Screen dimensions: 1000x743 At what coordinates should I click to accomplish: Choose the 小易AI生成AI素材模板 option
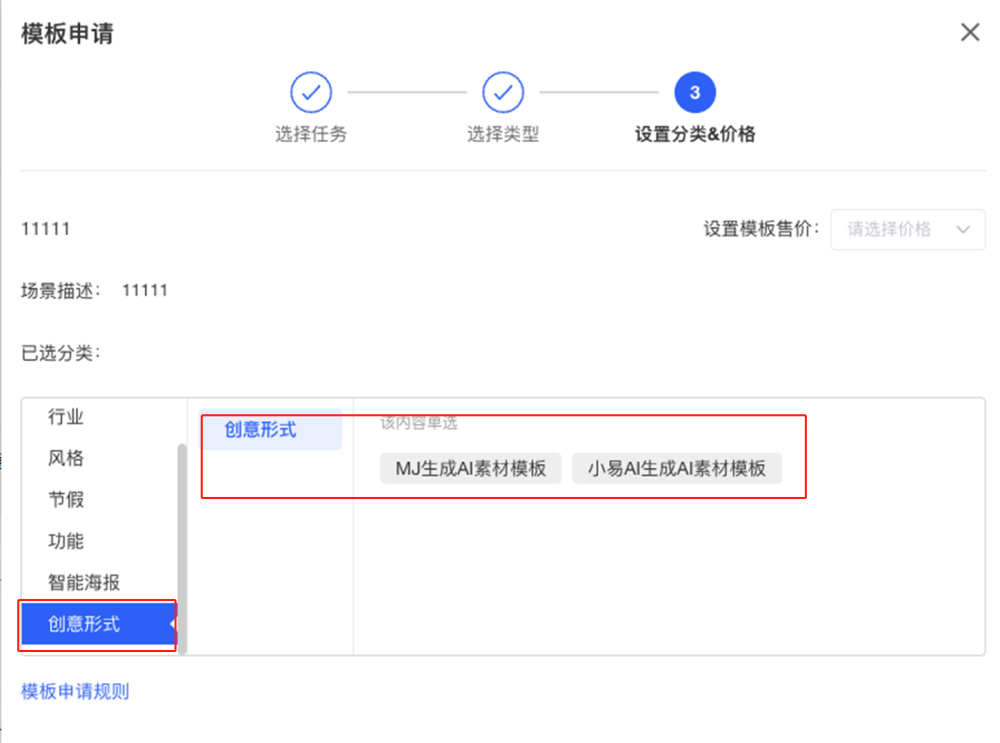coord(677,468)
